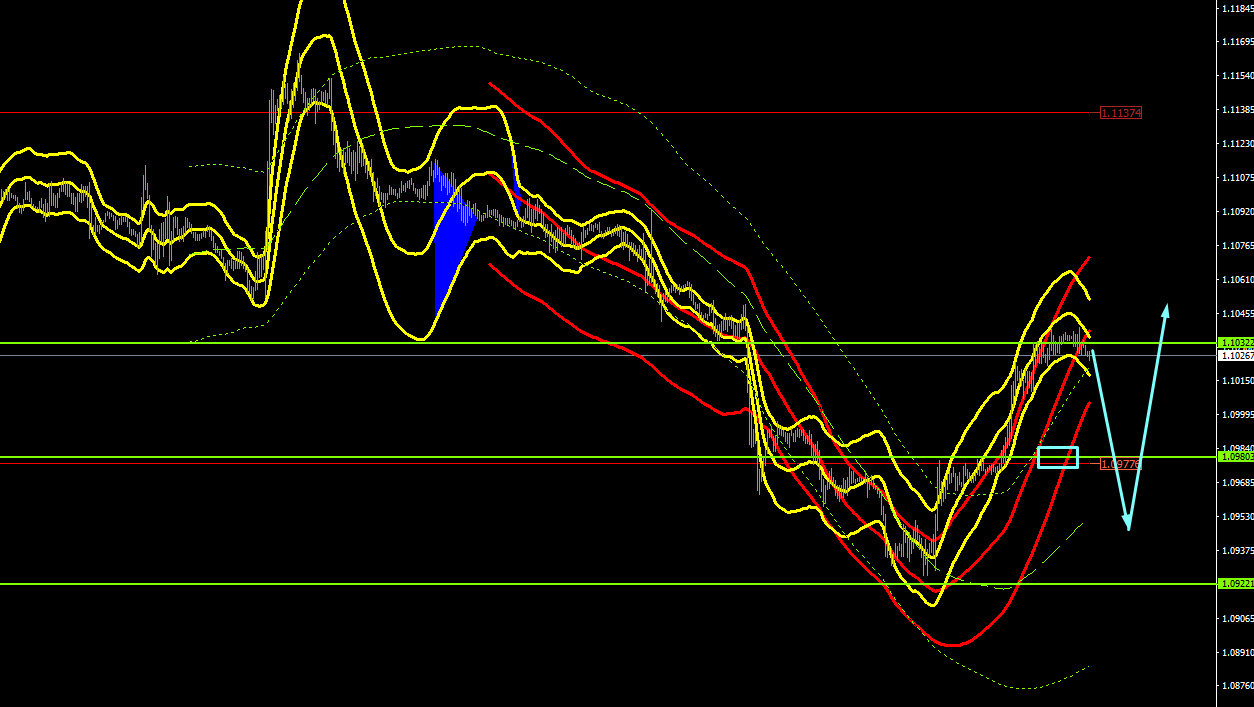Click the 1.11540 value on price axis
This screenshot has height=707, width=1254.
[x=1237, y=76]
